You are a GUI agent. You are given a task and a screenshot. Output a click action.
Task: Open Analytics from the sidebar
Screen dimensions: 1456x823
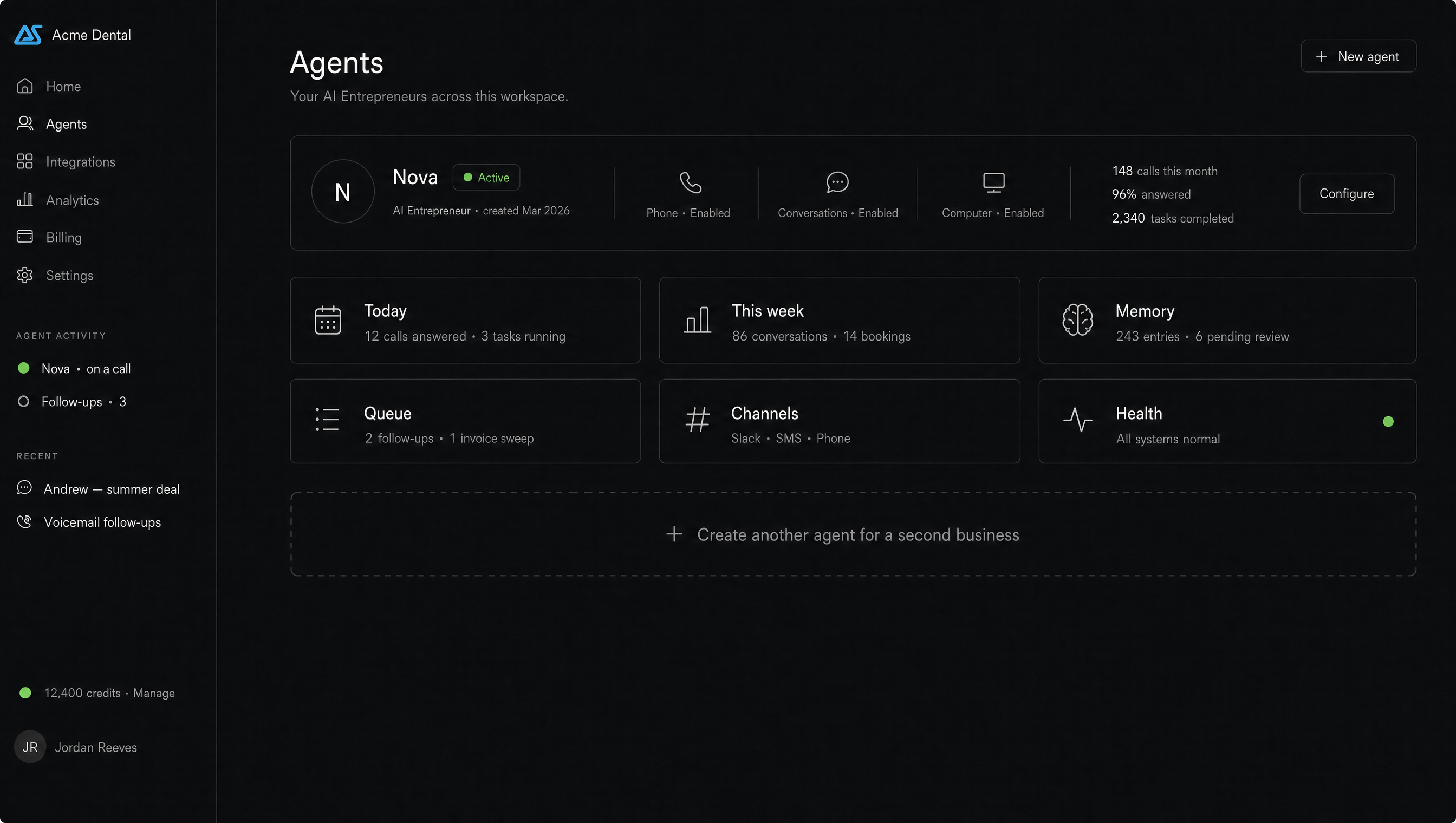click(73, 200)
